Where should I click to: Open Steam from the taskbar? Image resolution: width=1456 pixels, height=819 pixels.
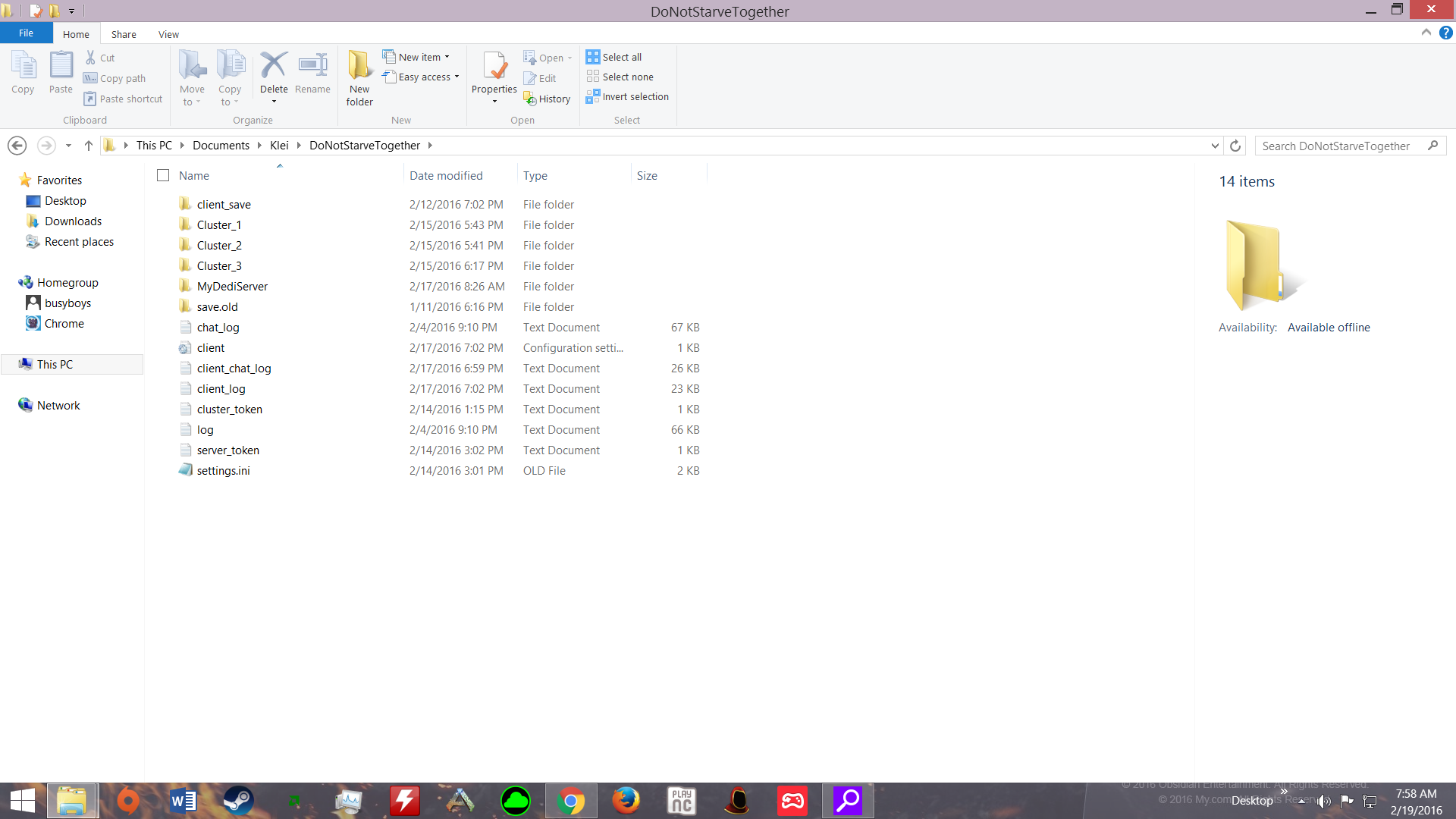pos(238,801)
